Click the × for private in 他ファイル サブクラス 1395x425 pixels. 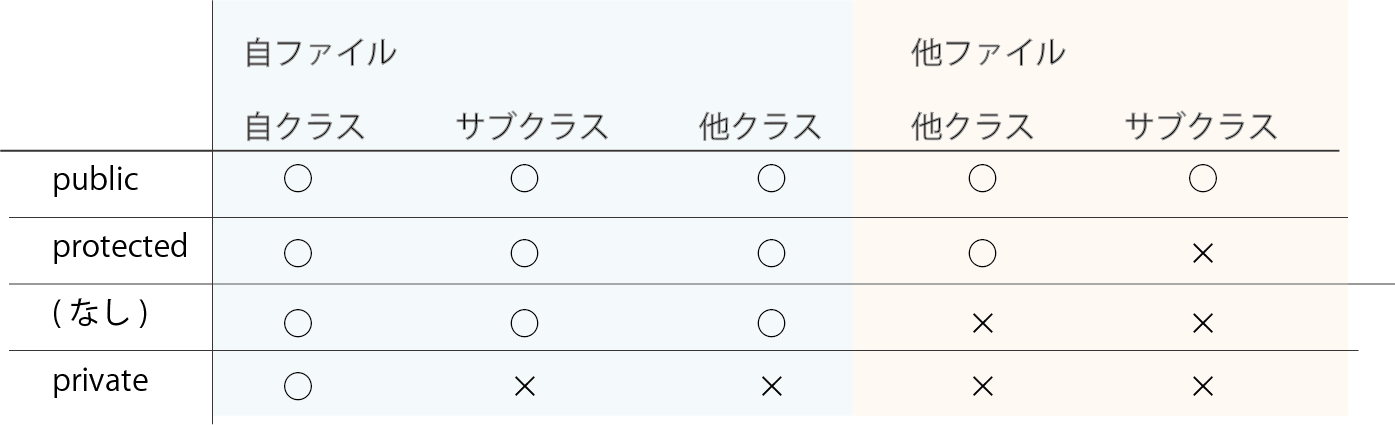[1202, 386]
